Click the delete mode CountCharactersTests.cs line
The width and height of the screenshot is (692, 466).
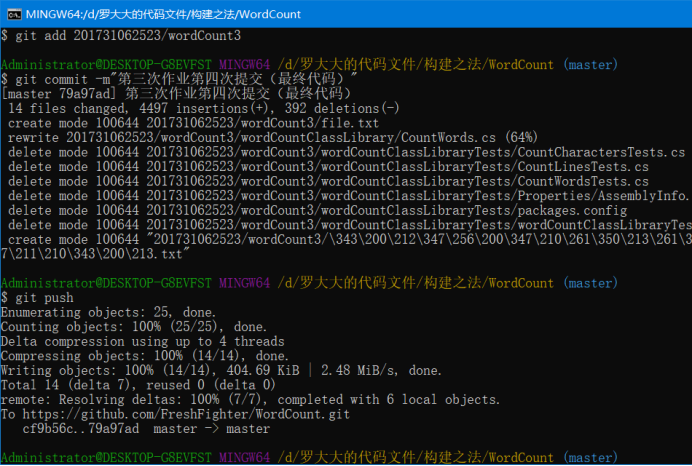(x=346, y=152)
